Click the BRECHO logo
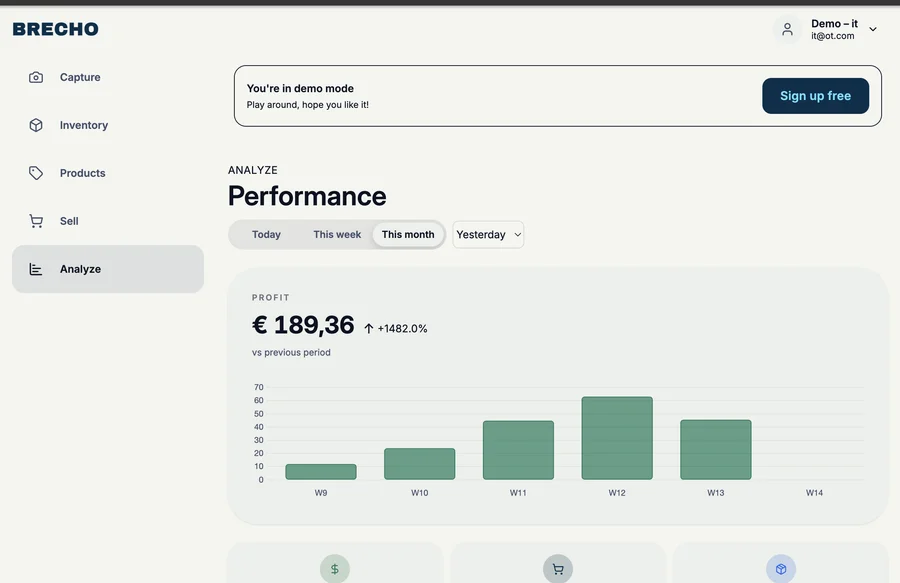 point(55,28)
